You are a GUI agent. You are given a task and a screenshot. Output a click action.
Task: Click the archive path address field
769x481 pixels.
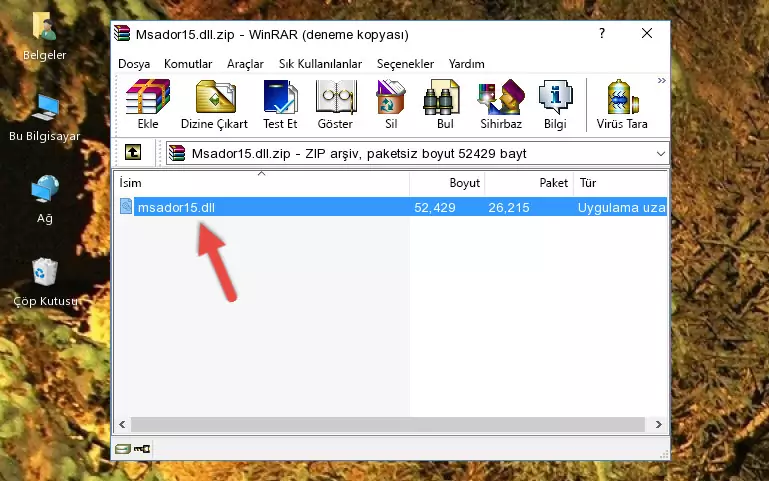[x=417, y=153]
